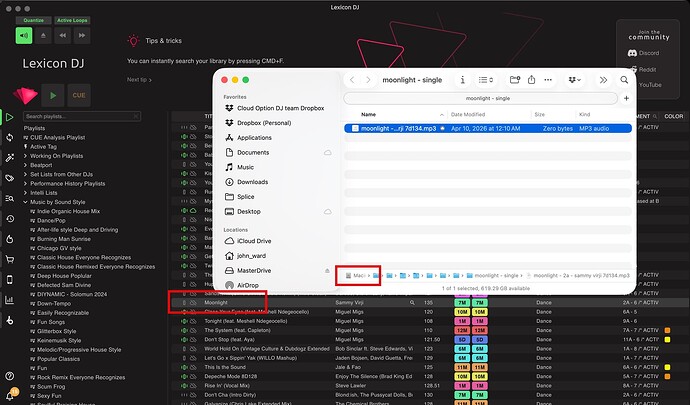The height and width of the screenshot is (405, 690).
Task: Open the magic wand utilities icon in sidebar
Action: 9,158
